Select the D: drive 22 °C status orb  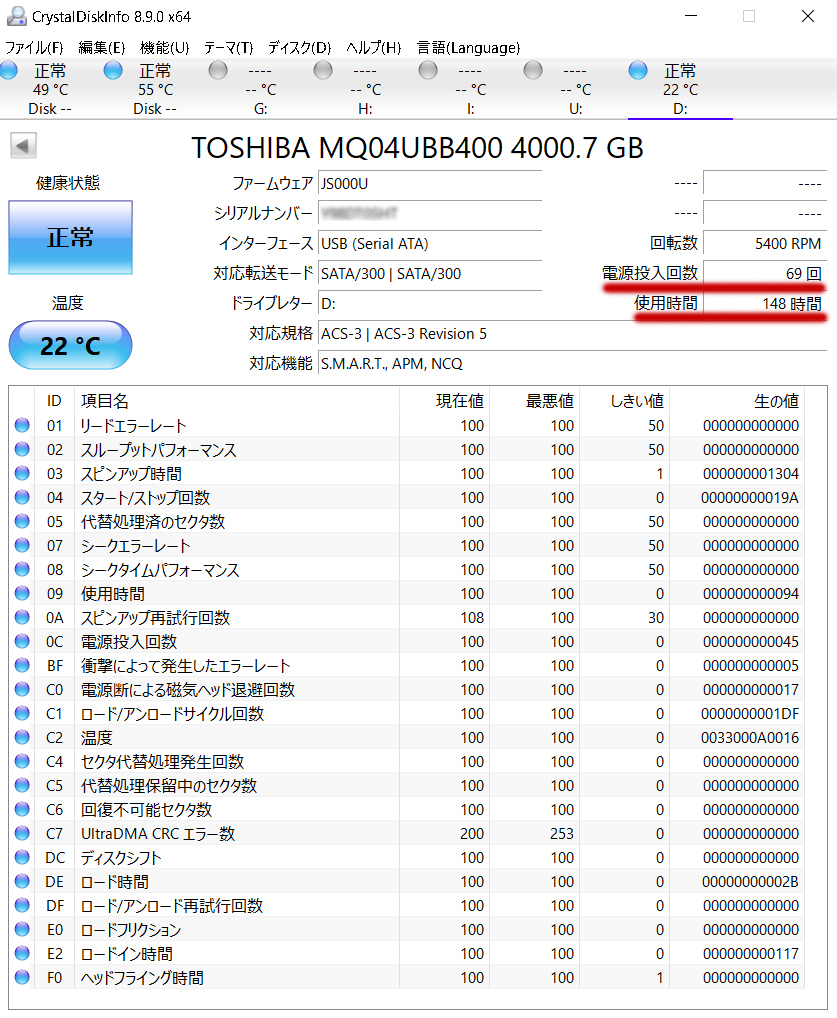(638, 69)
